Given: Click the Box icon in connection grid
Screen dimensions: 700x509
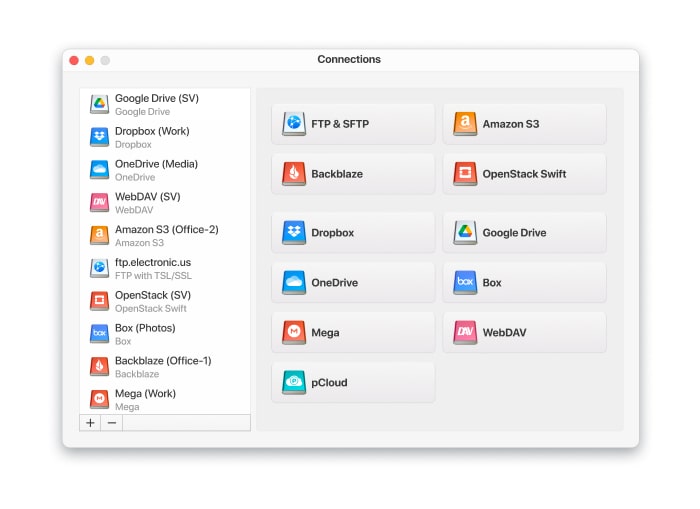Looking at the screenshot, I should (465, 283).
